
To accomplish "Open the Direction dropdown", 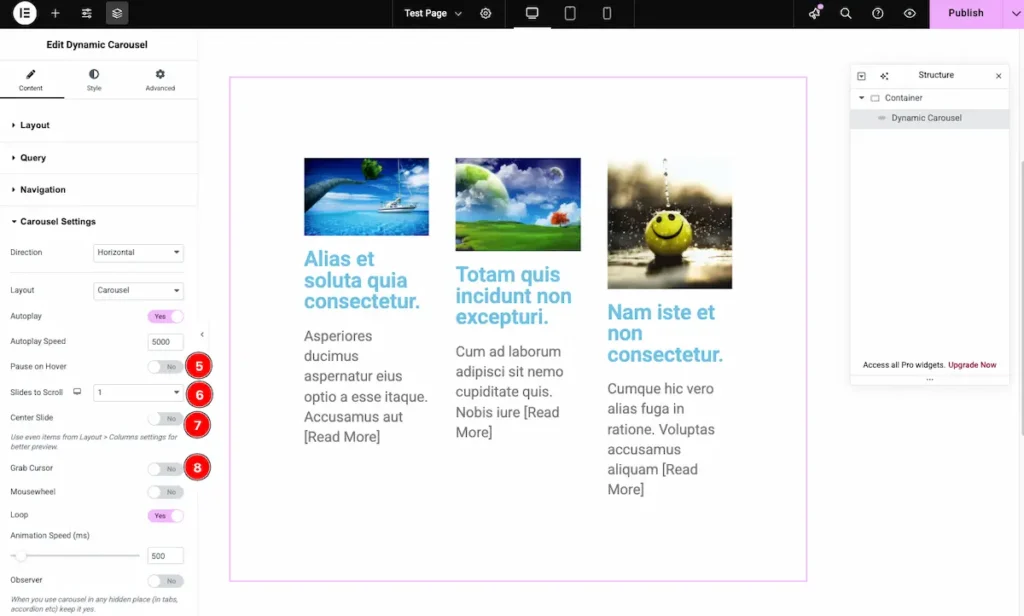I will point(138,253).
